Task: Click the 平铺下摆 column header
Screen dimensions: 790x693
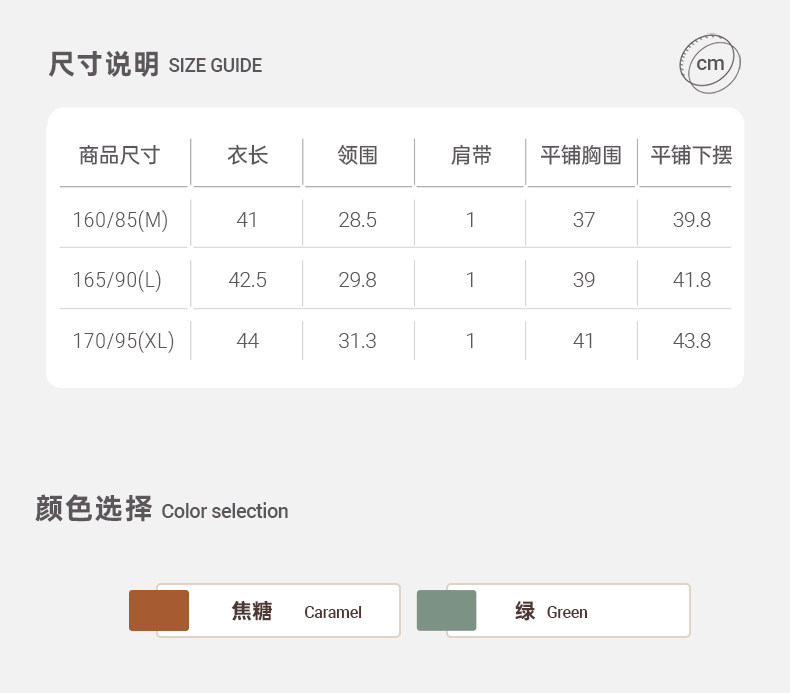Action: coord(691,156)
